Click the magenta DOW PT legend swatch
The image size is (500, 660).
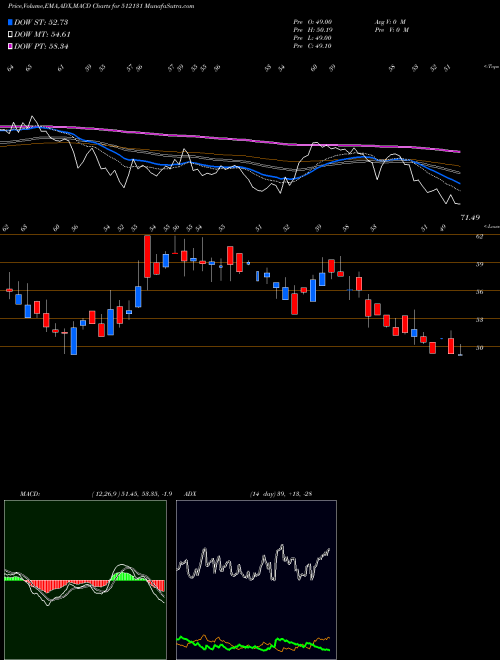click(x=10, y=46)
